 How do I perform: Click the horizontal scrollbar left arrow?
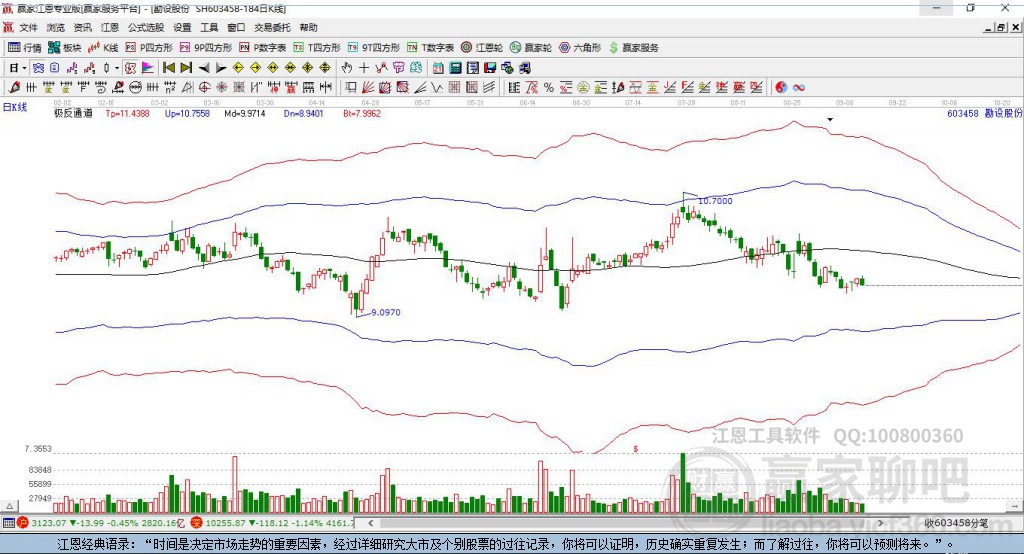(x=371, y=523)
